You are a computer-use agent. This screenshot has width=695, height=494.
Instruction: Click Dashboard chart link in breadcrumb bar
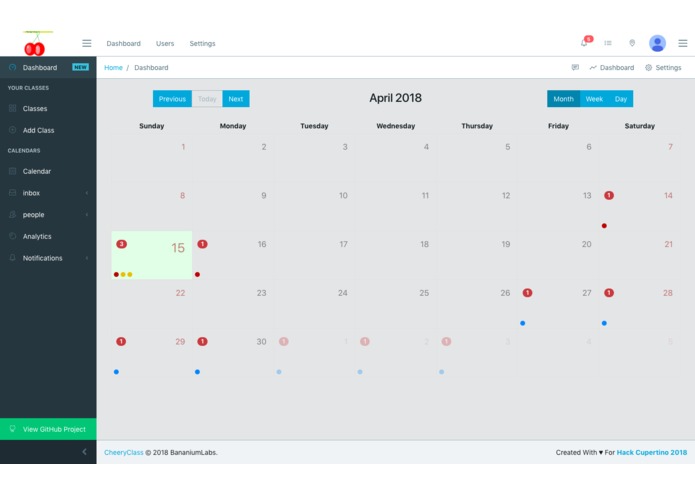612,68
